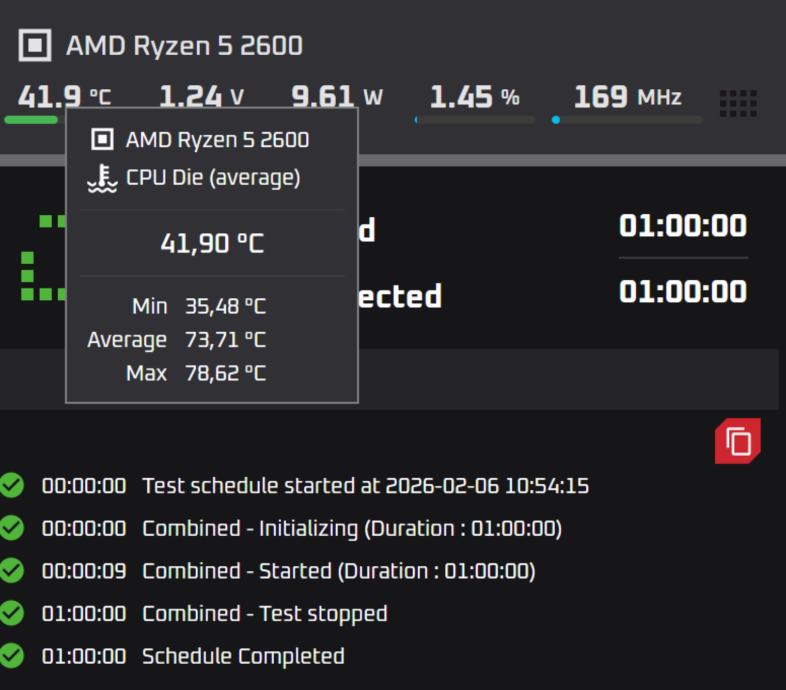The height and width of the screenshot is (690, 786).
Task: Click the Average value 73,71 °C
Action: click(226, 339)
